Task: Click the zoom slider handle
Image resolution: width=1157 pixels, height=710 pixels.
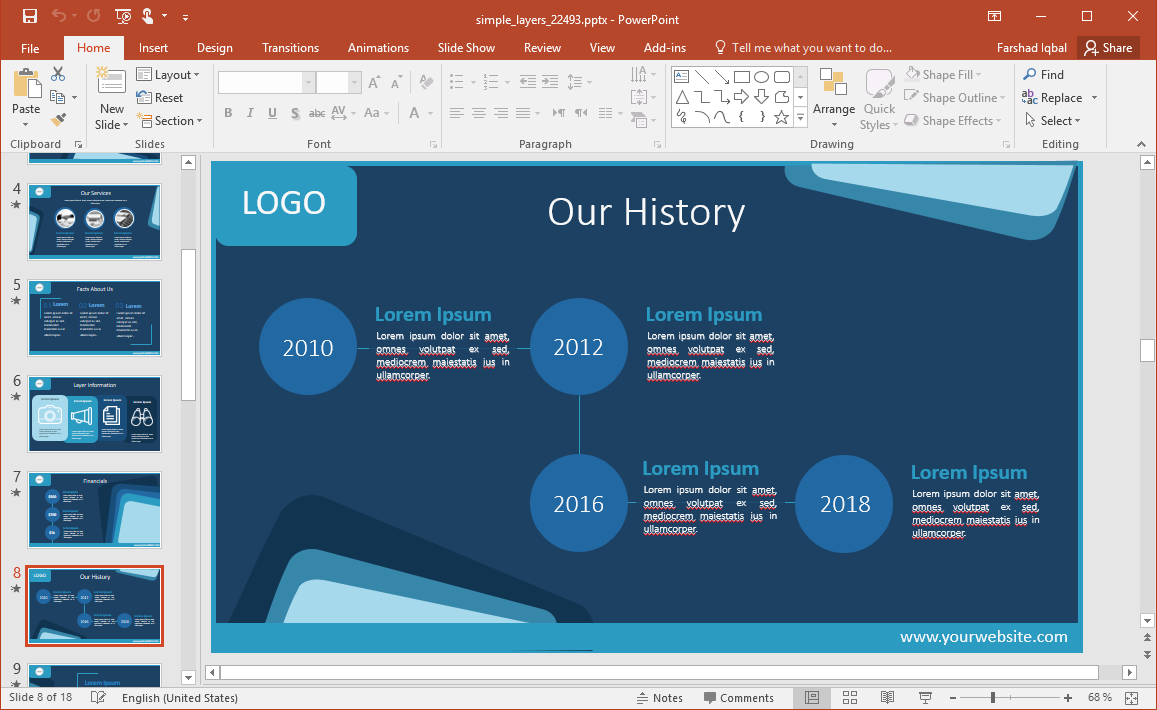Action: coord(992,697)
